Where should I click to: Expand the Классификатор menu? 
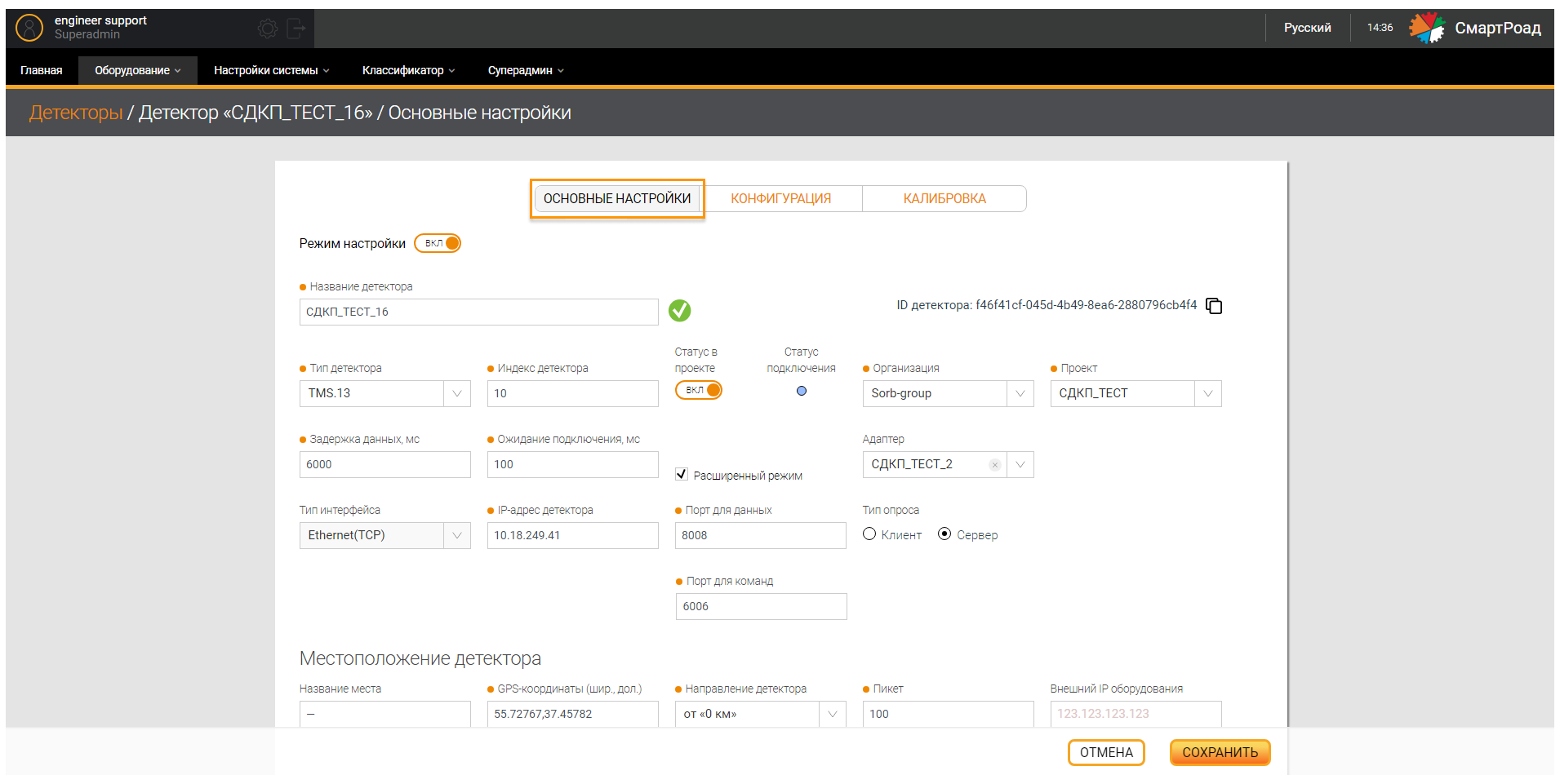(409, 70)
